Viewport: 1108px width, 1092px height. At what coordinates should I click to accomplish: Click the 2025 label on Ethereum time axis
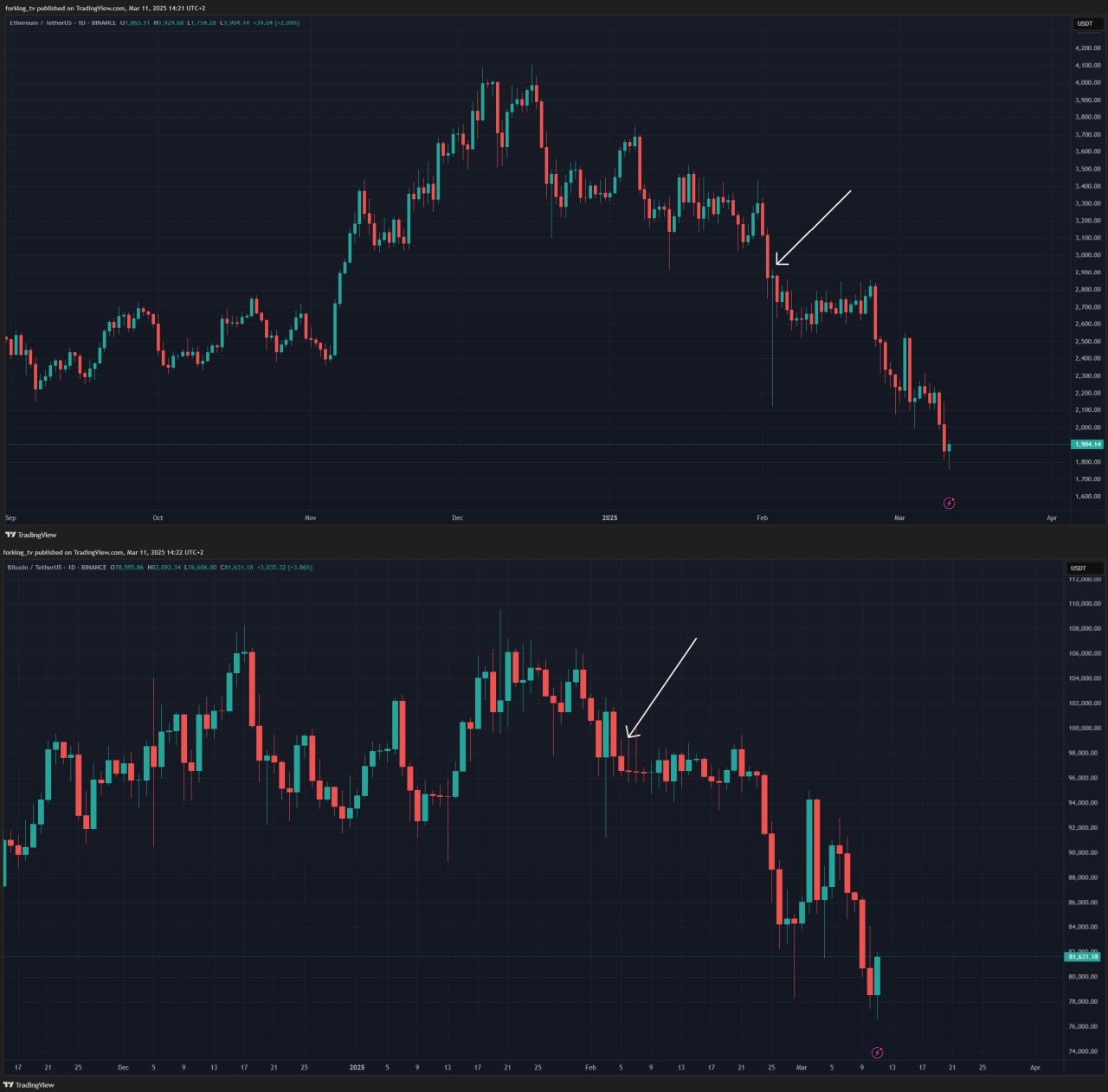609,518
